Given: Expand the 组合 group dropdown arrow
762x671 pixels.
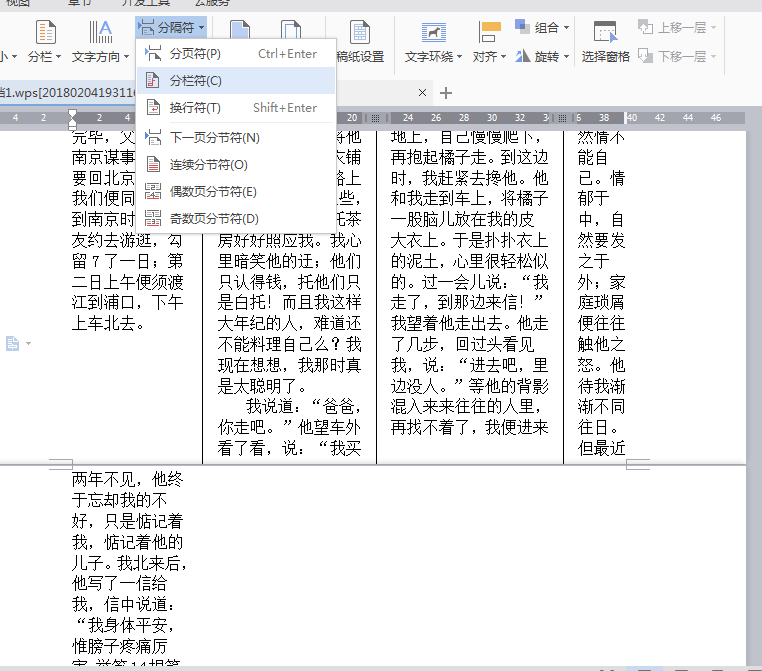Looking at the screenshot, I should point(567,28).
